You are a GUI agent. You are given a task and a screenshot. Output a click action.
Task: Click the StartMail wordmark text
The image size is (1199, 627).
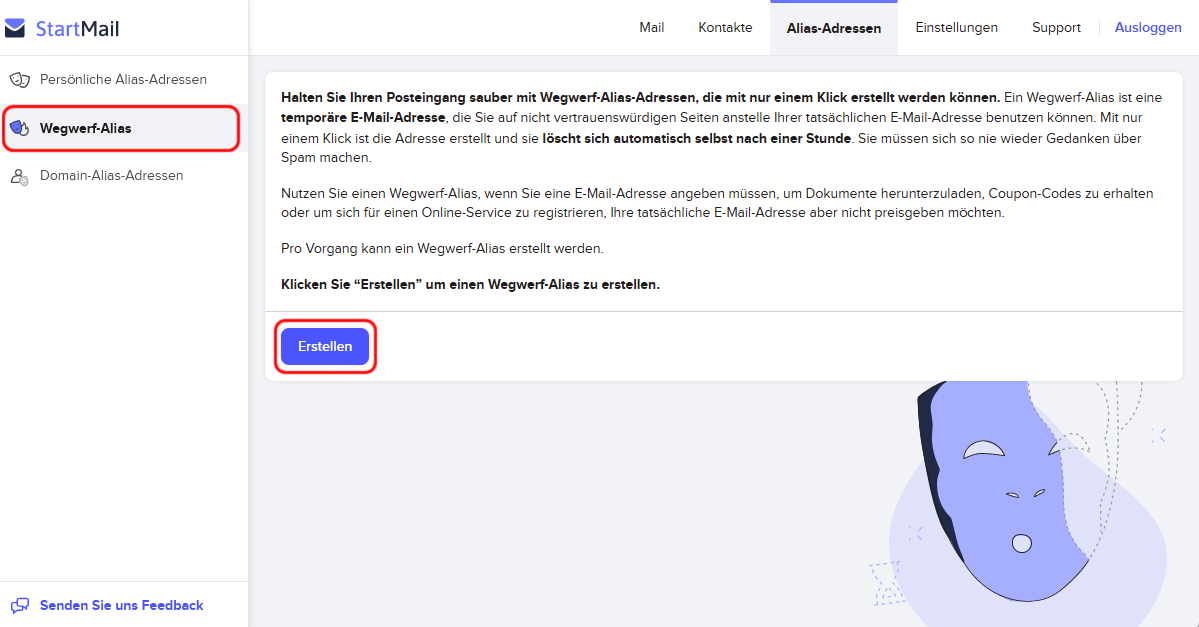(77, 29)
